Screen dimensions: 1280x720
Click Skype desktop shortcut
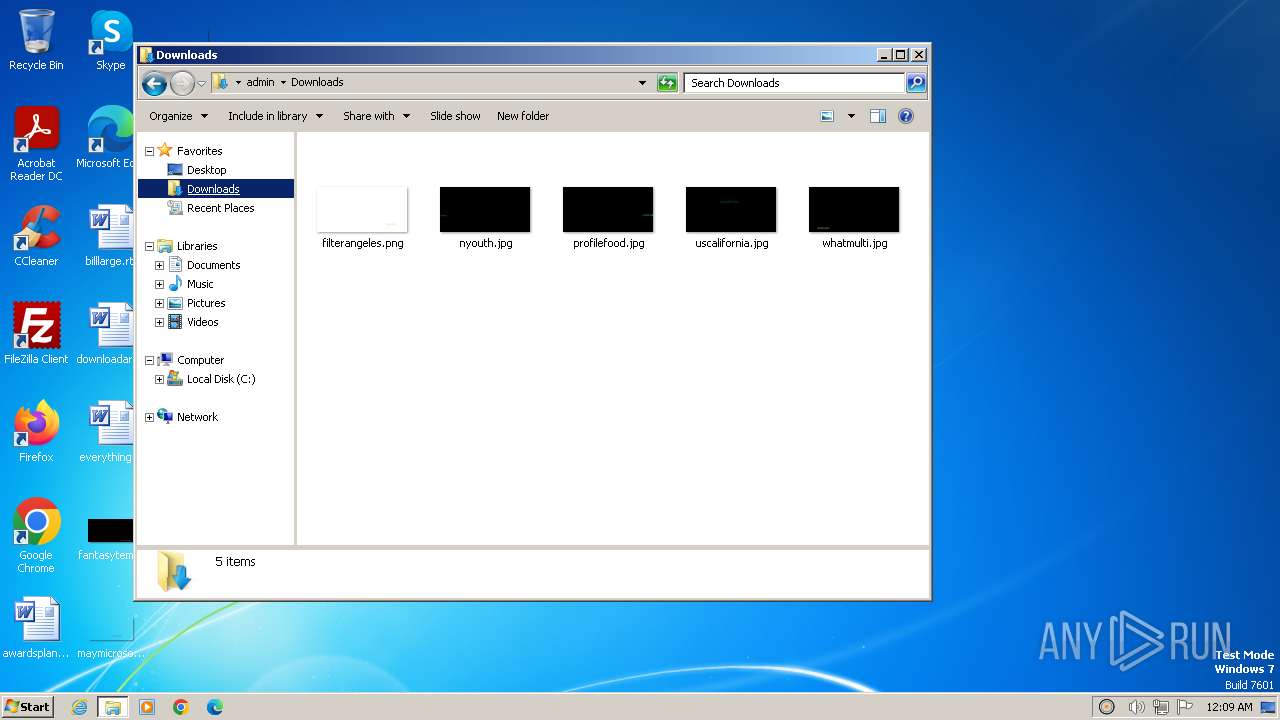click(111, 40)
